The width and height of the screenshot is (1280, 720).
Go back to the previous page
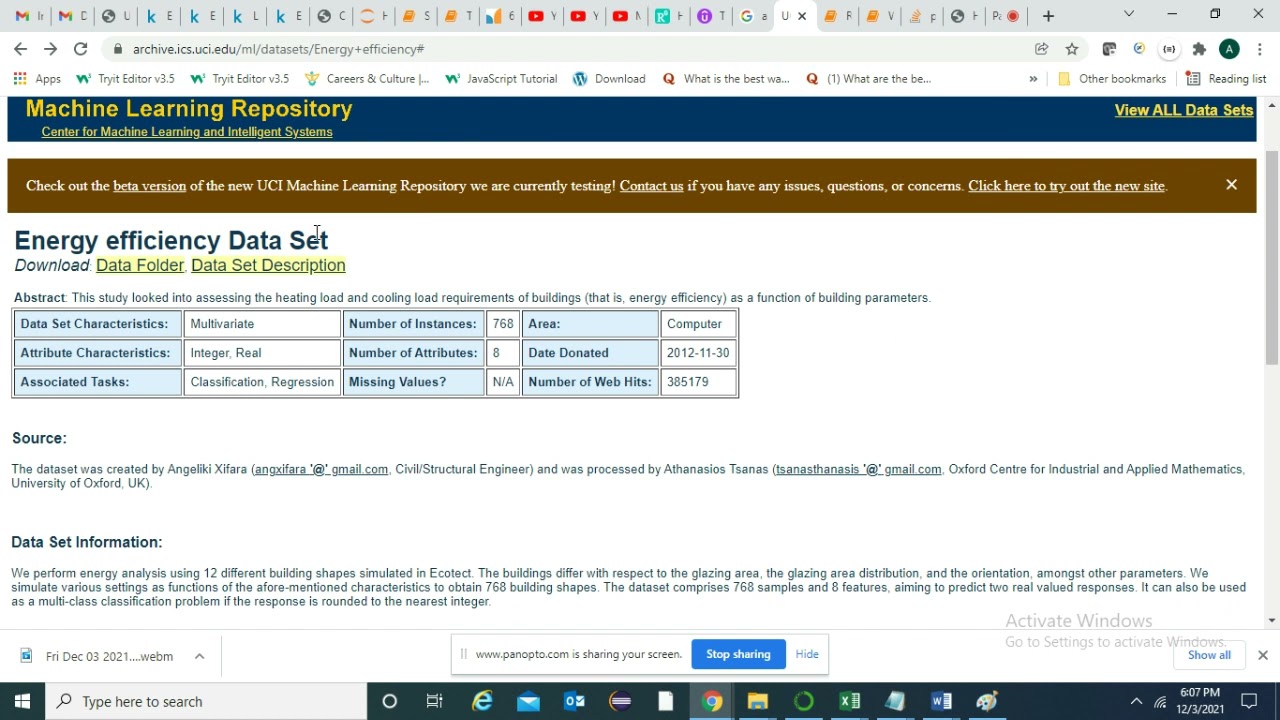pos(20,49)
